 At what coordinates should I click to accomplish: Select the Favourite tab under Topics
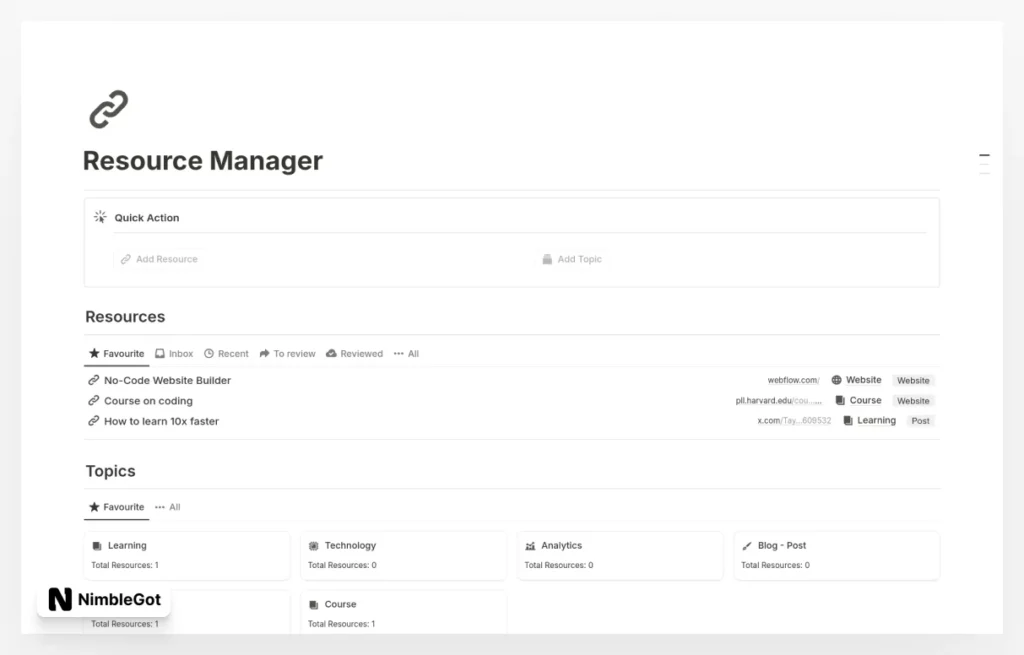[x=117, y=507]
